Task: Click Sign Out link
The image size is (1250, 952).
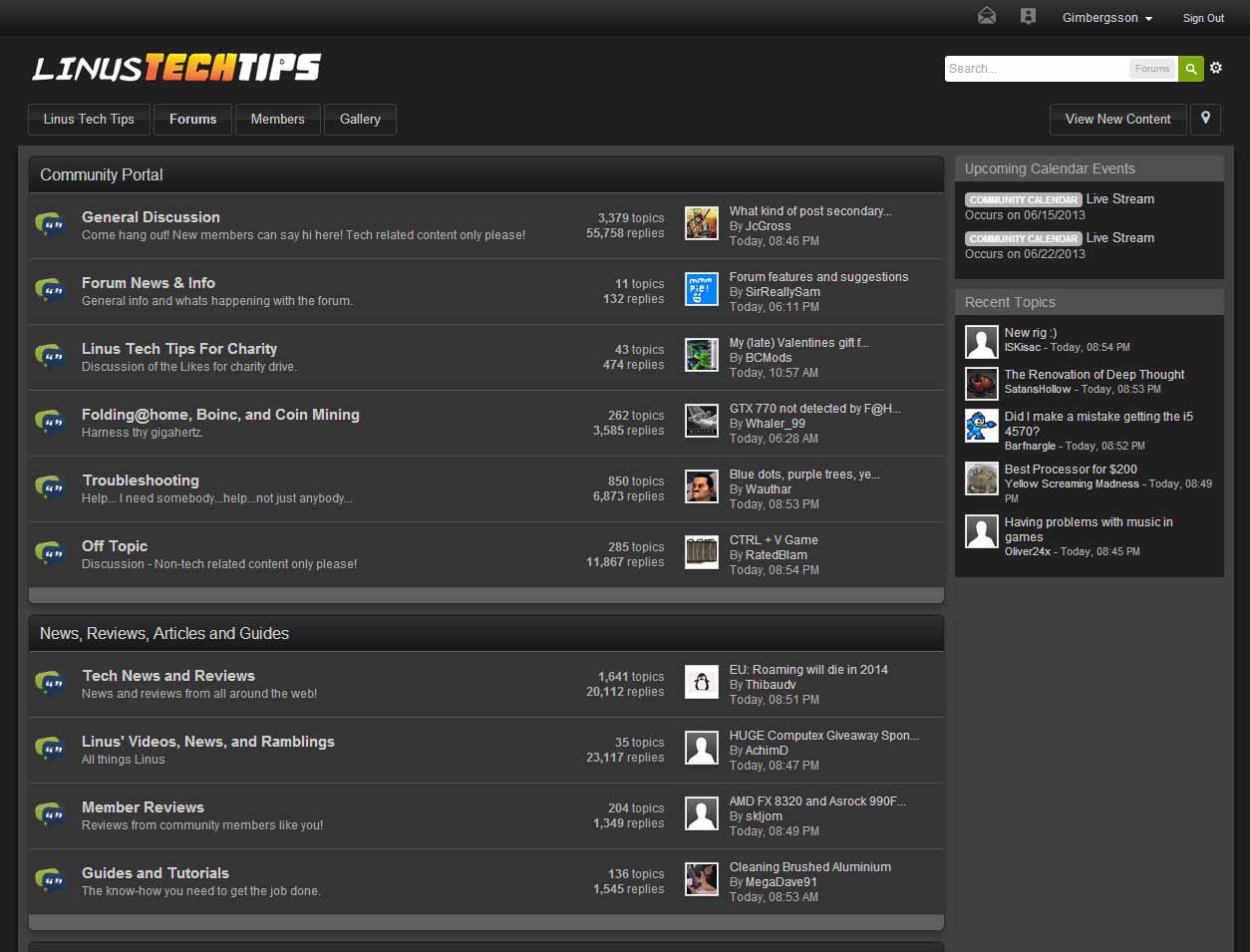Action: 1203,18
